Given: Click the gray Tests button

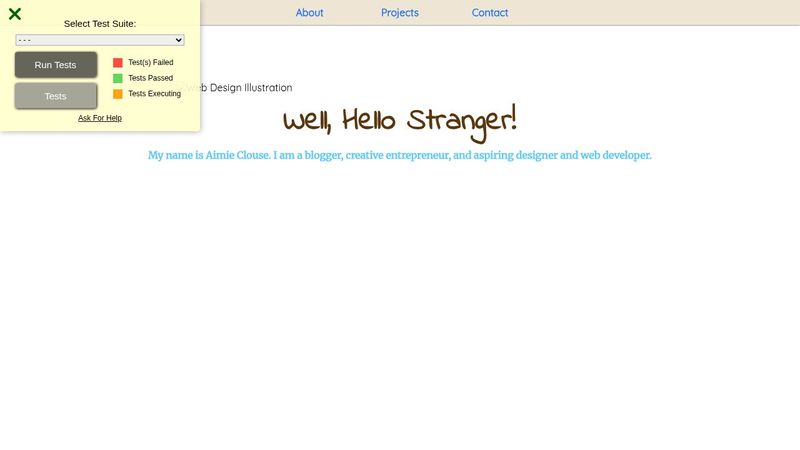Looking at the screenshot, I should click(56, 96).
